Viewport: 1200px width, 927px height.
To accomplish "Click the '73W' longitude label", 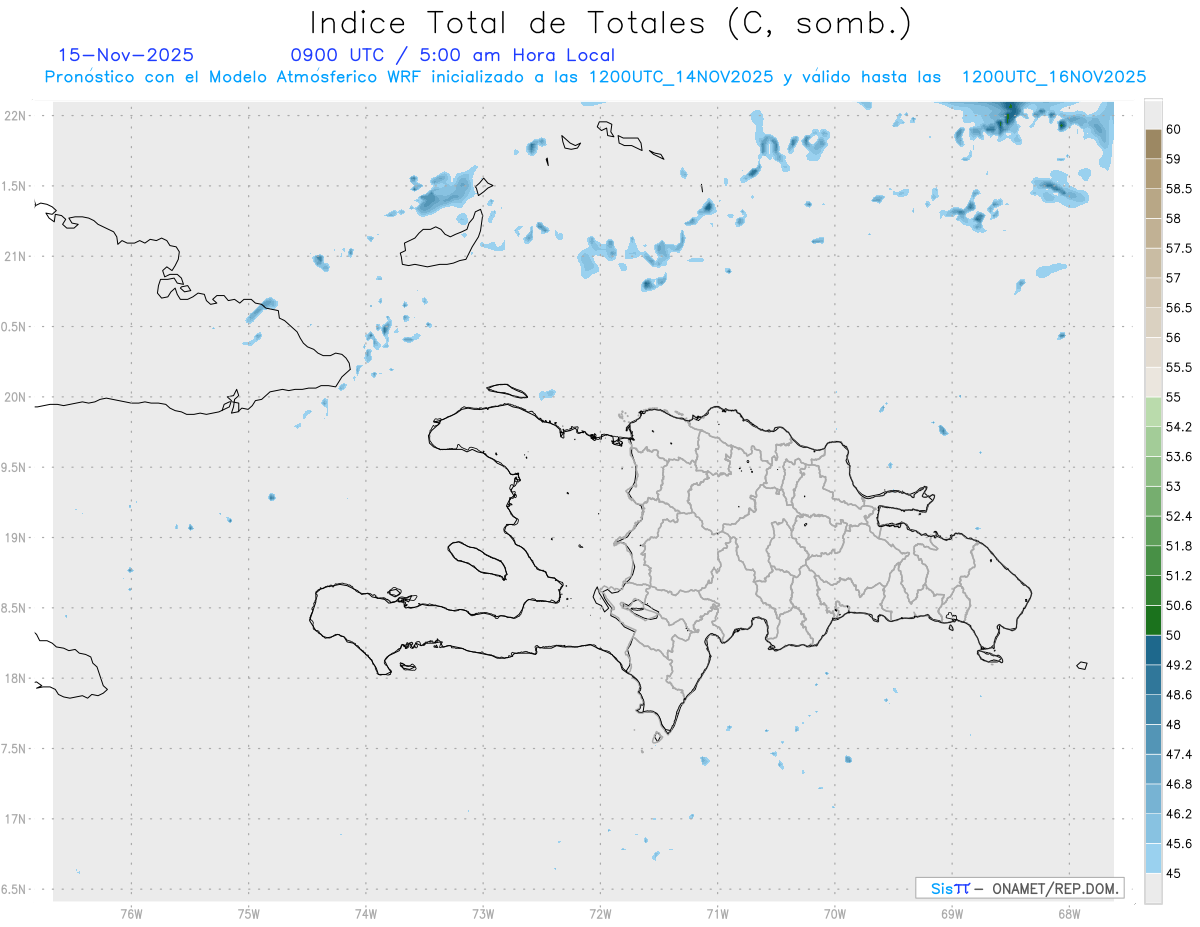I will coord(482,913).
